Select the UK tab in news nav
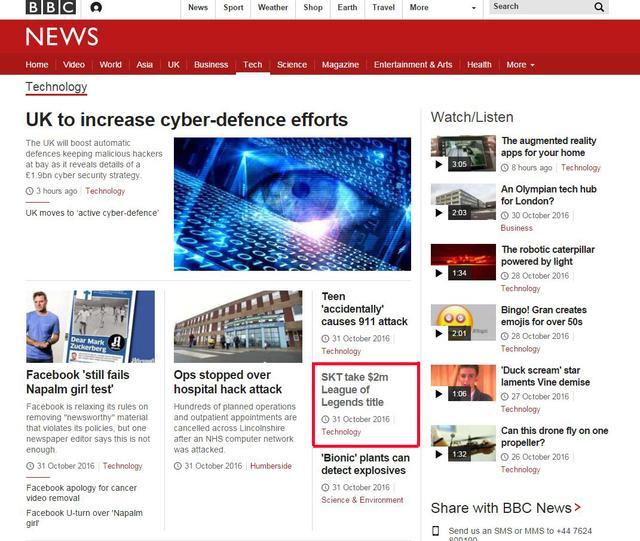Image resolution: width=640 pixels, height=541 pixels. click(x=173, y=65)
